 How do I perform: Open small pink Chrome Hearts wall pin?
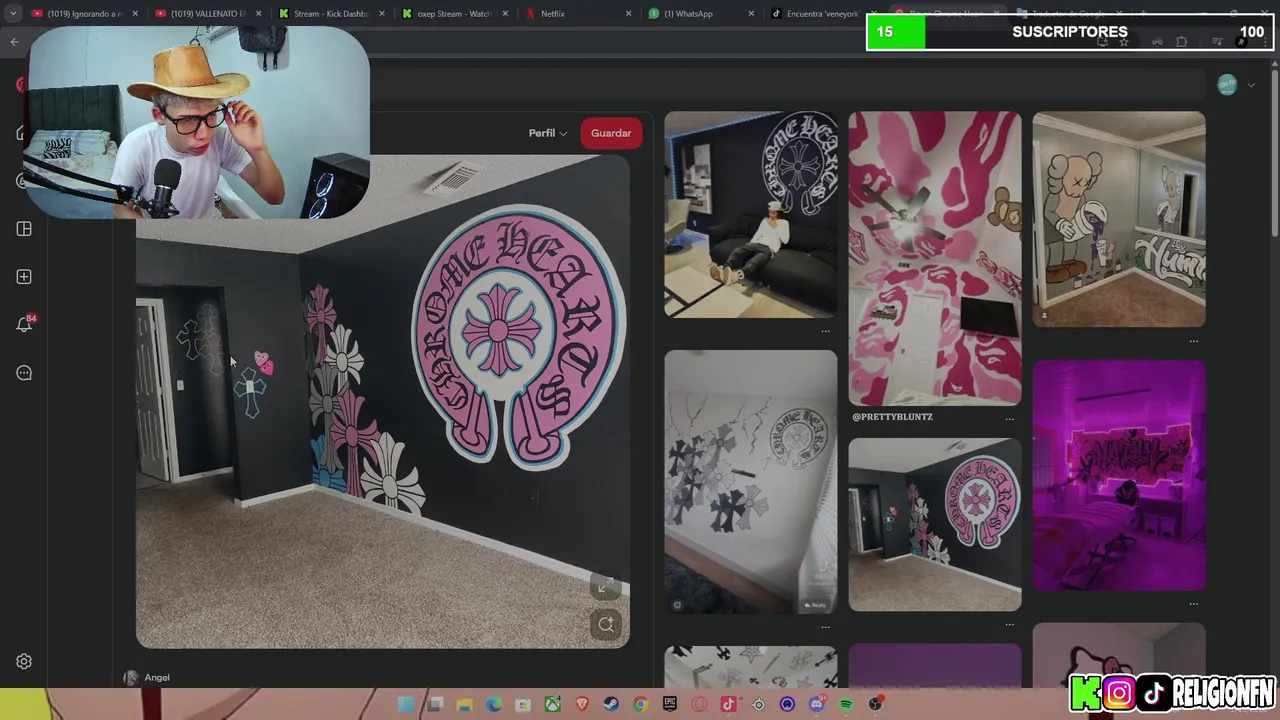click(935, 524)
